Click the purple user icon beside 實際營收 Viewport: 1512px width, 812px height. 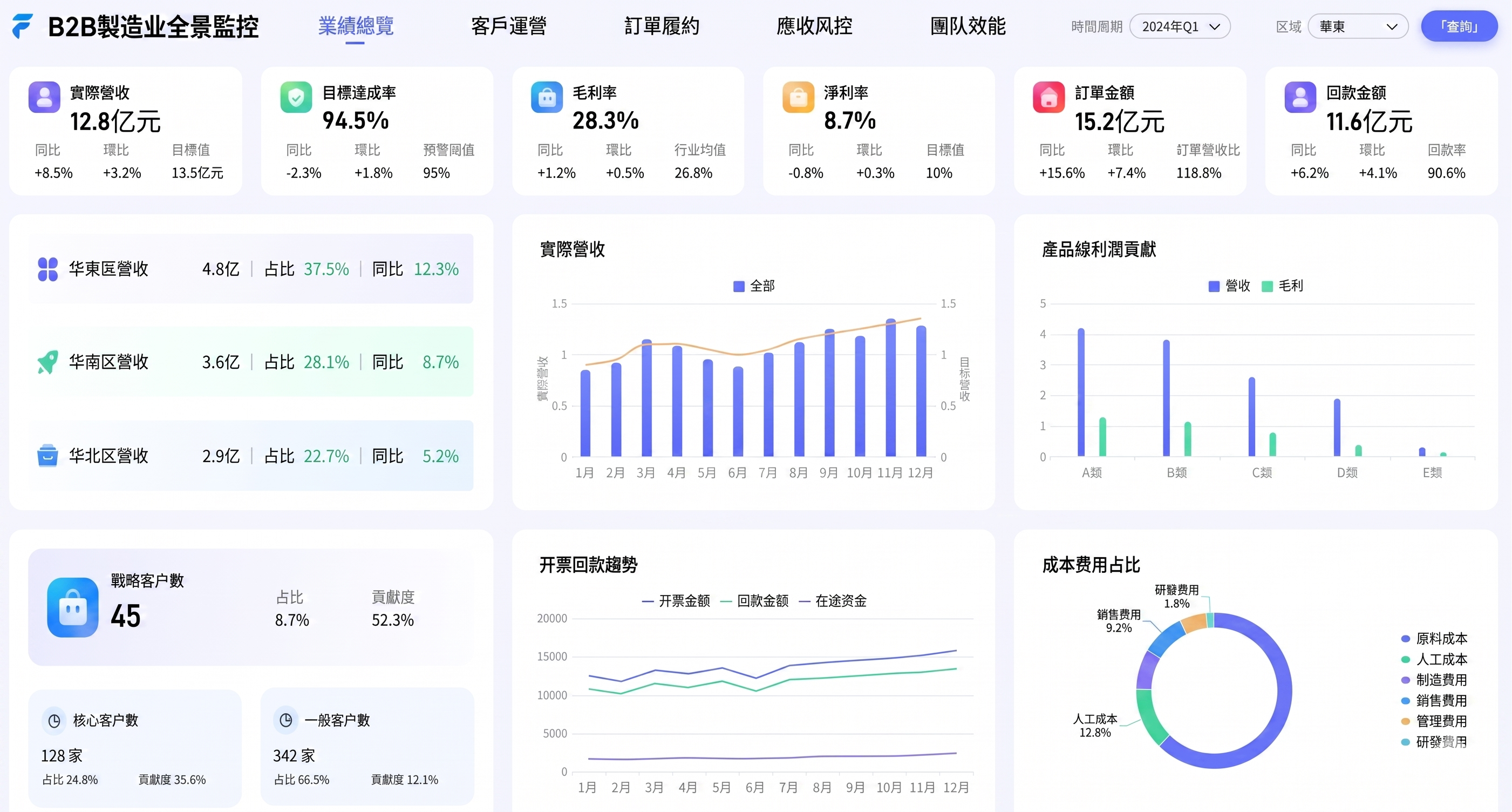(44, 97)
